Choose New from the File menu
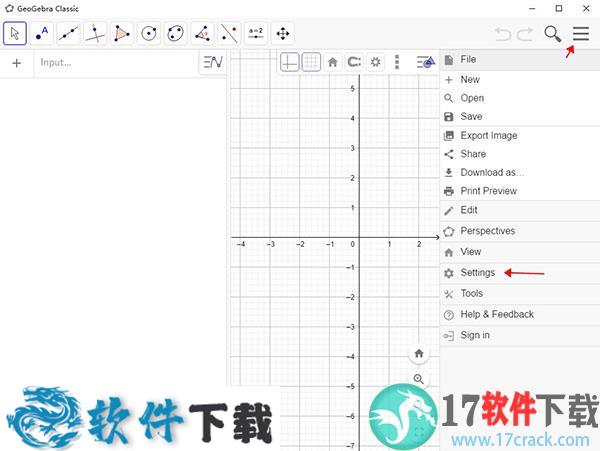600x451 pixels. [520, 80]
